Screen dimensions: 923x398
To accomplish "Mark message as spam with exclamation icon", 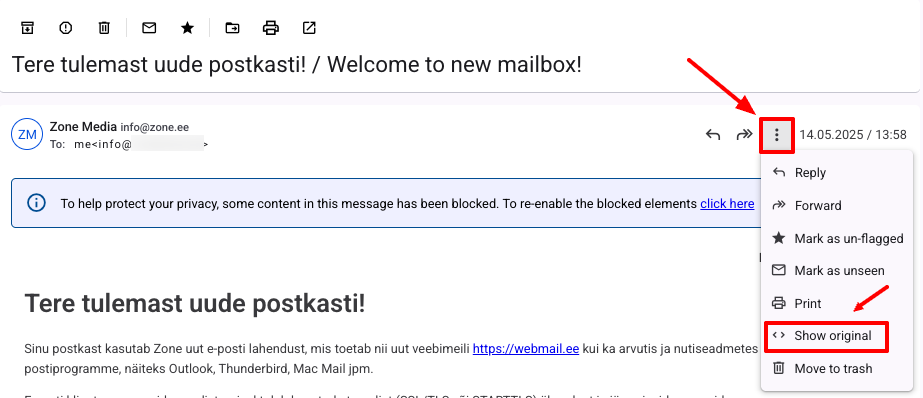I will pos(66,28).
